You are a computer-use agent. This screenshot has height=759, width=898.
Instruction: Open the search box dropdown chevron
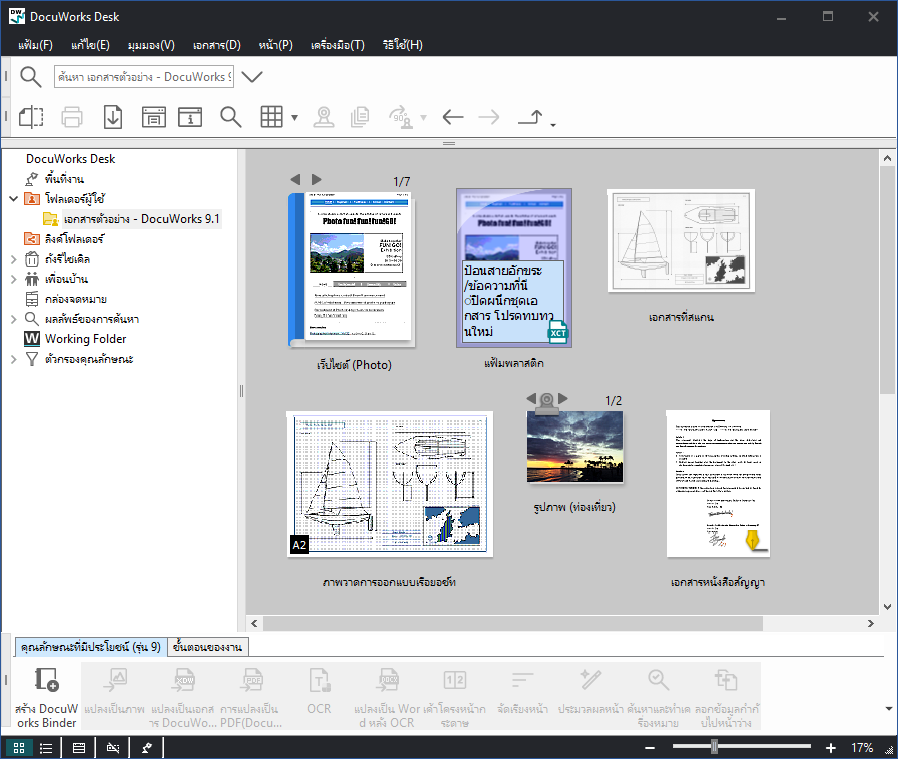point(251,75)
